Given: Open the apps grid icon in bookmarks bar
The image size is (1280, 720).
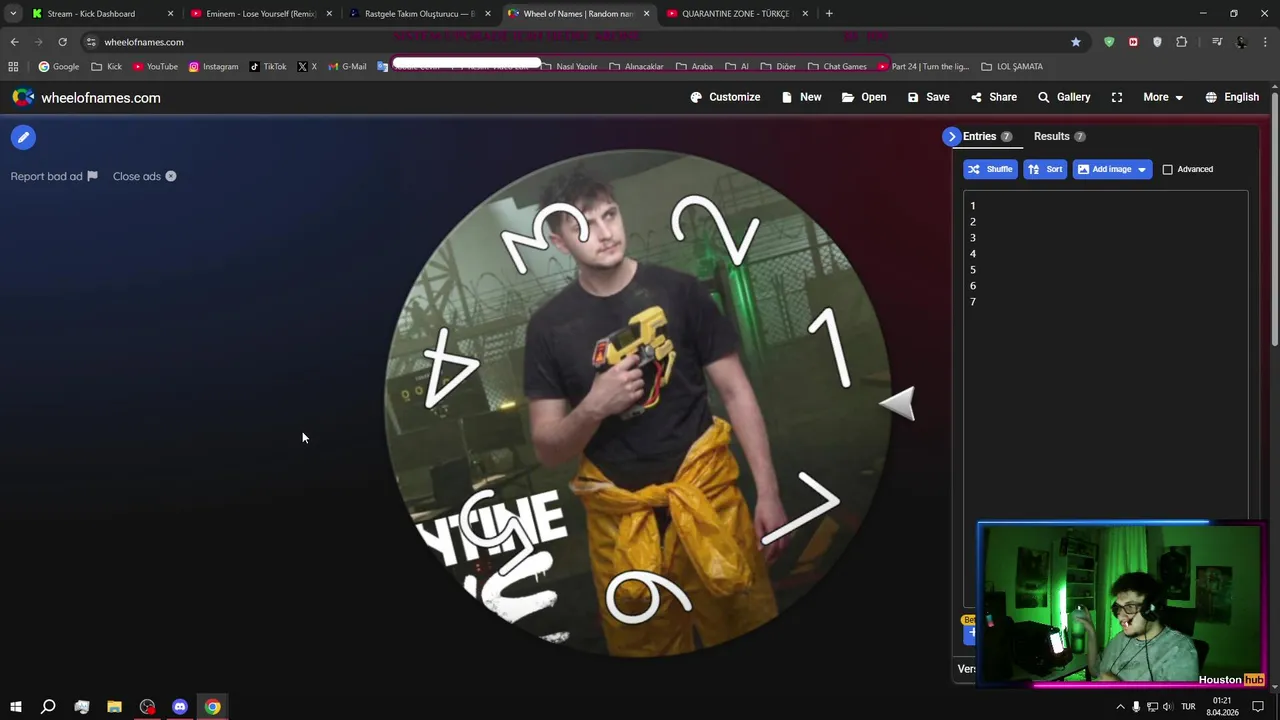Looking at the screenshot, I should [13, 67].
